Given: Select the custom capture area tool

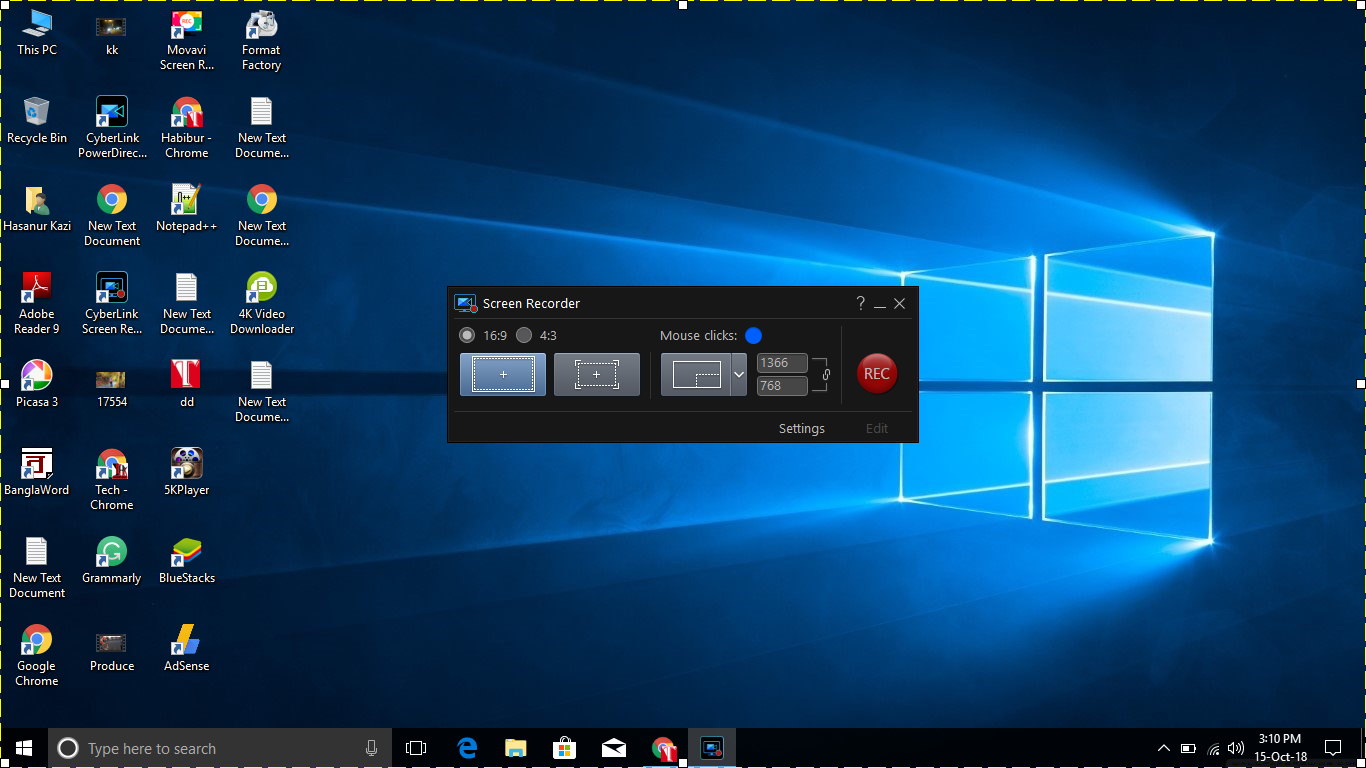Looking at the screenshot, I should coord(597,373).
